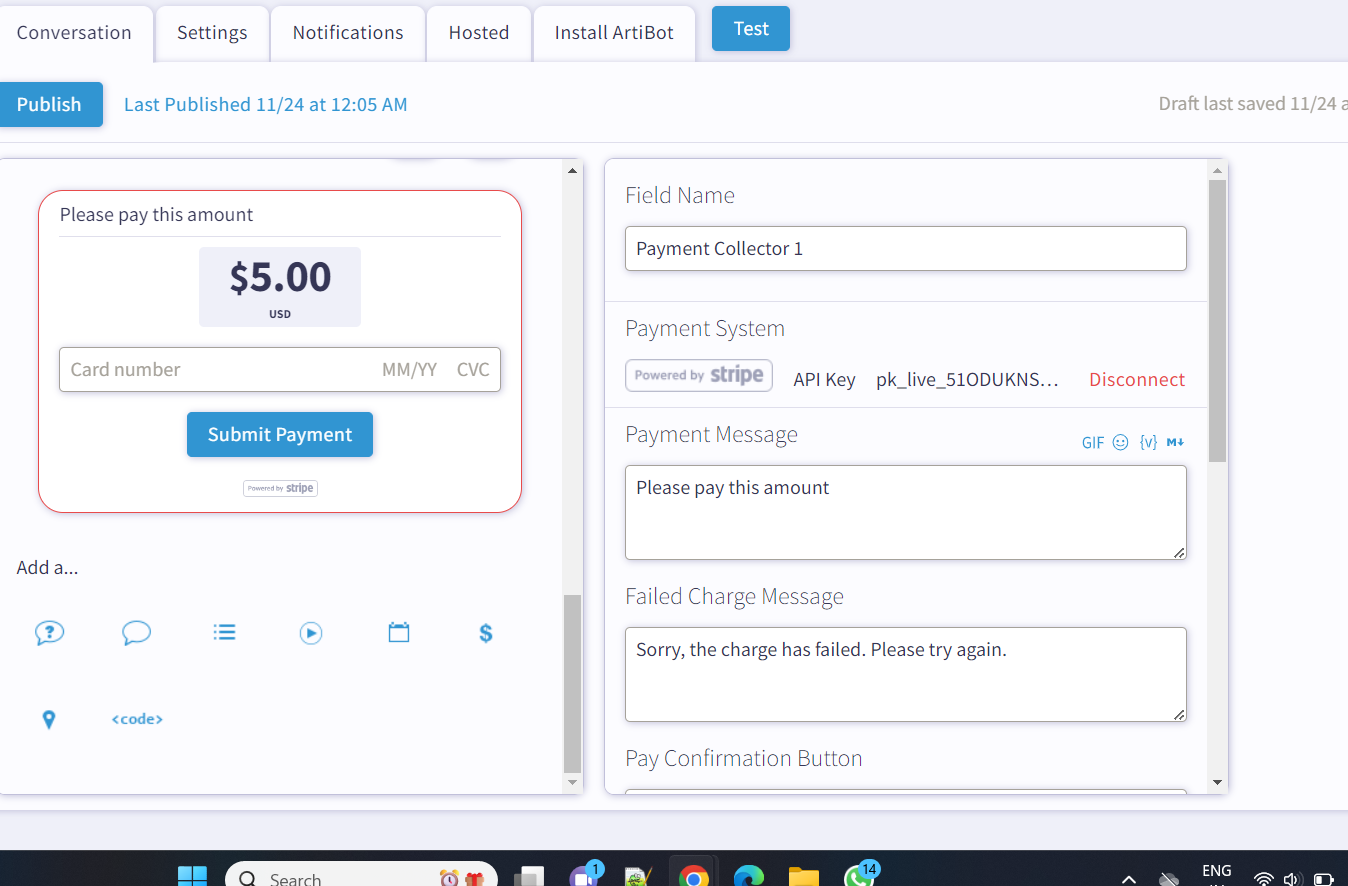Apply markdown formatting with the M icon

pos(1174,441)
